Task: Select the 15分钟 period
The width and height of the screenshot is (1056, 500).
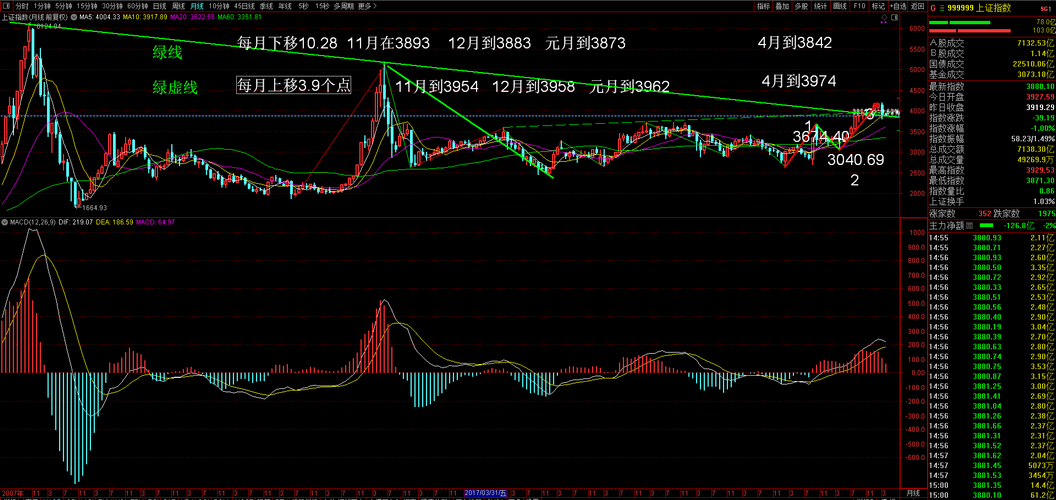Action: point(87,6)
